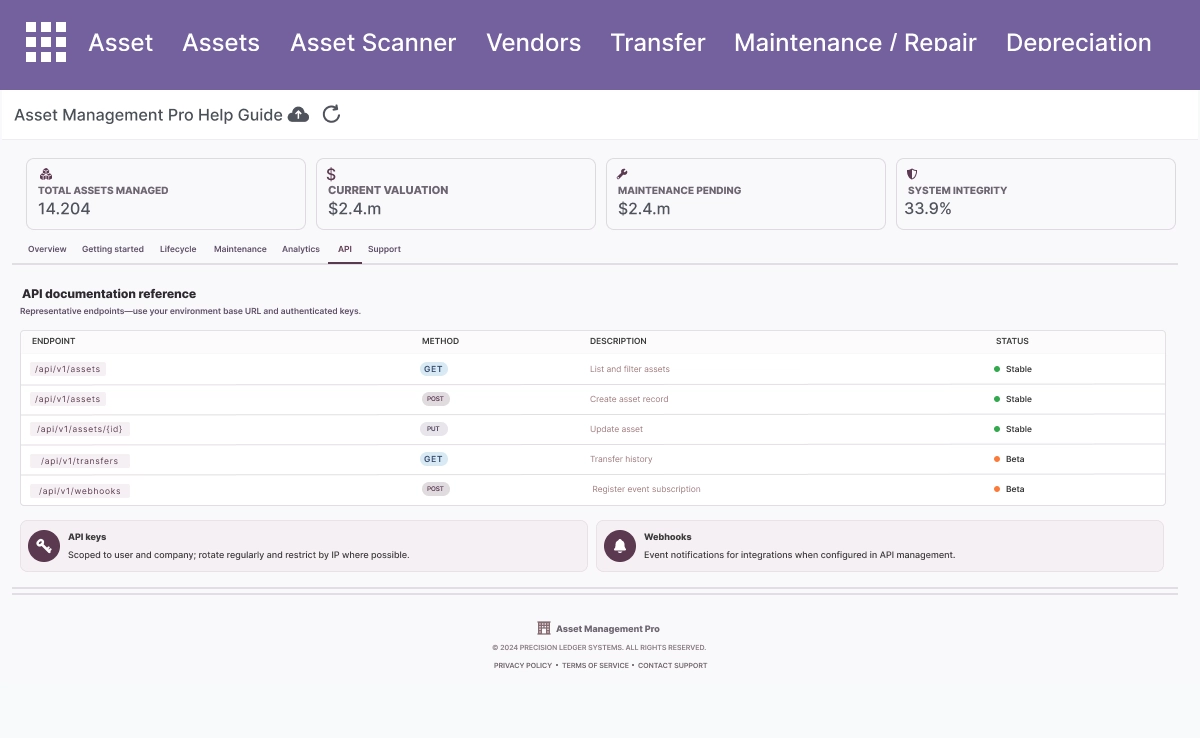
Task: Click the /api/v1/webhooks endpoint
Action: click(80, 491)
